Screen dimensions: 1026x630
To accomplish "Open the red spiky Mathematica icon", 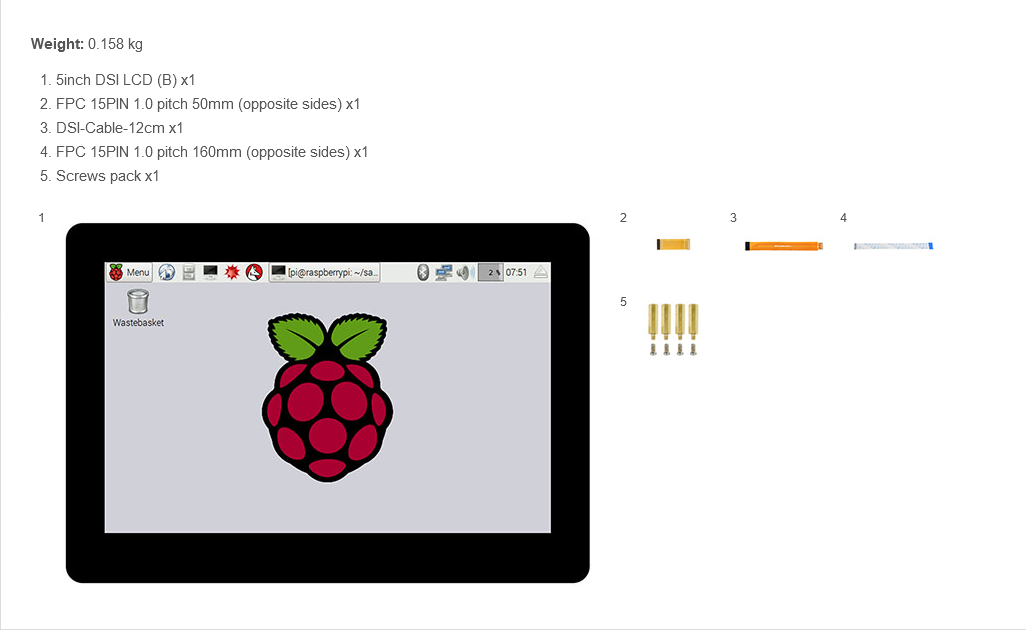I will (x=232, y=272).
